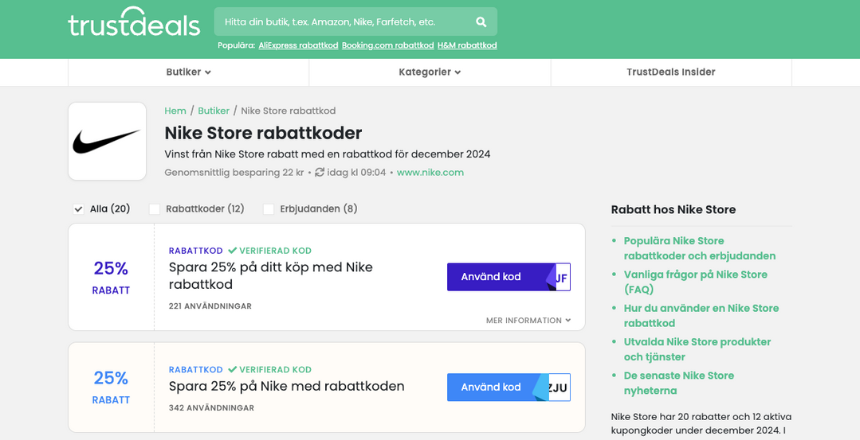Focus the Hitta din butik search field
The image size is (860, 440).
(x=355, y=22)
